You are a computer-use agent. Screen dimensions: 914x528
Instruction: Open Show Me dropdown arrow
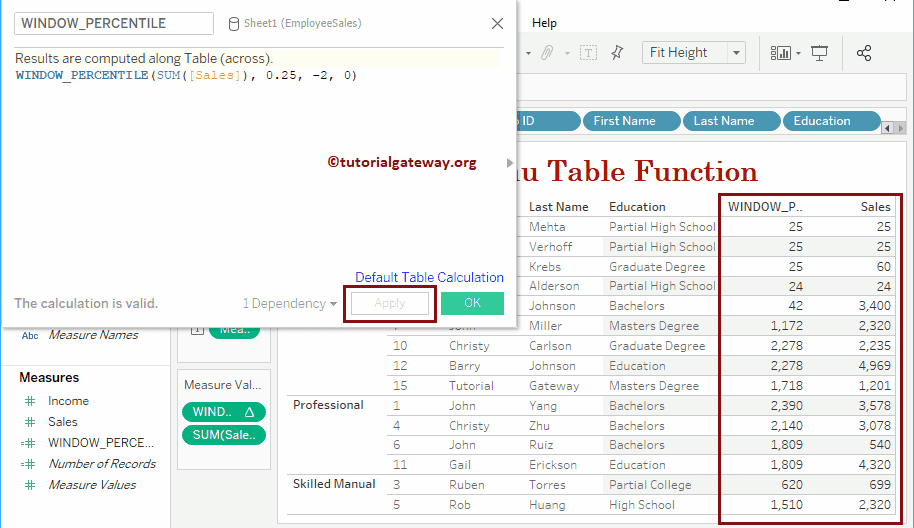(x=798, y=54)
